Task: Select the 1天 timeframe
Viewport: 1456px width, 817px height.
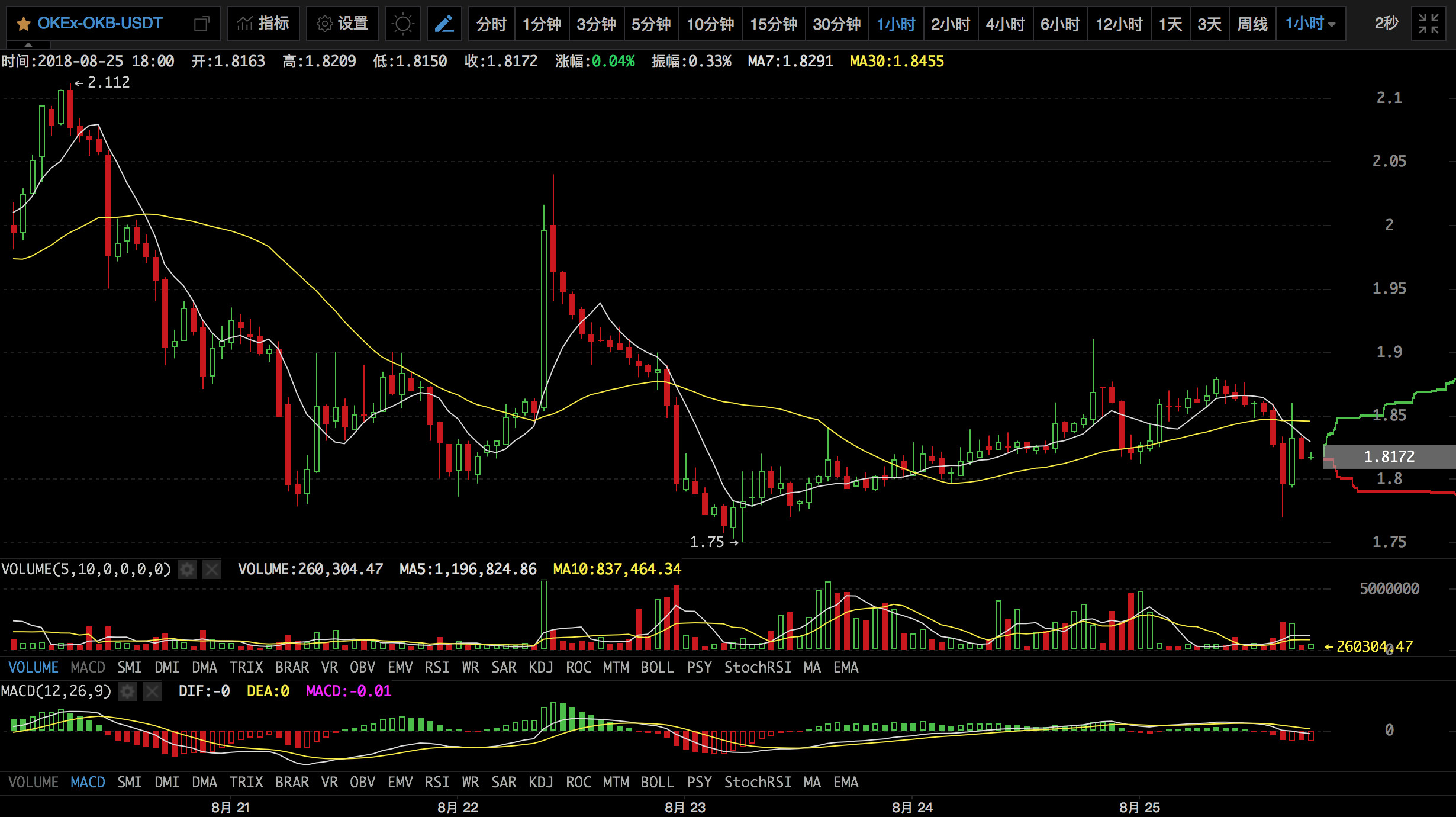Action: (1170, 24)
